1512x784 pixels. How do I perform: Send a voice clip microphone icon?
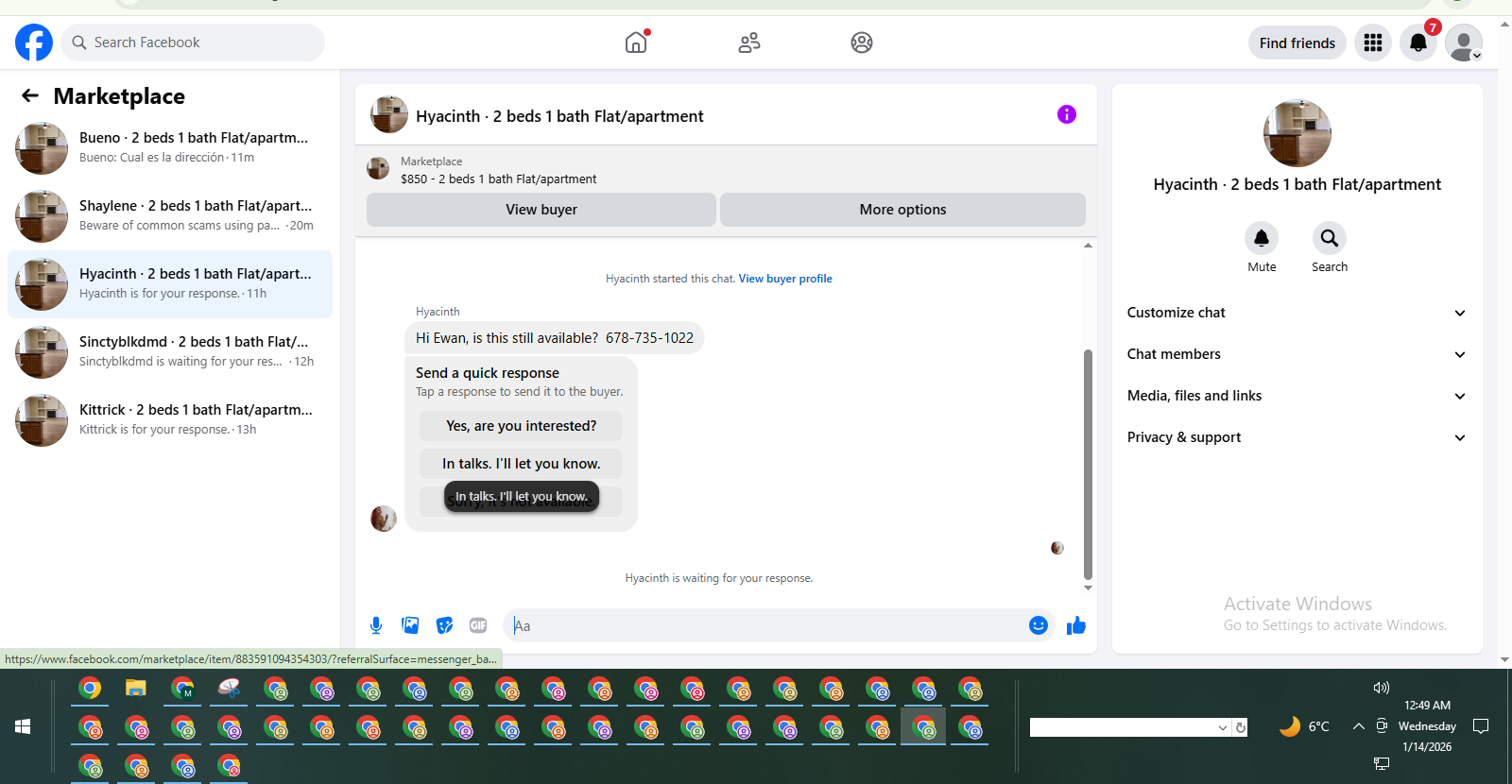[376, 625]
